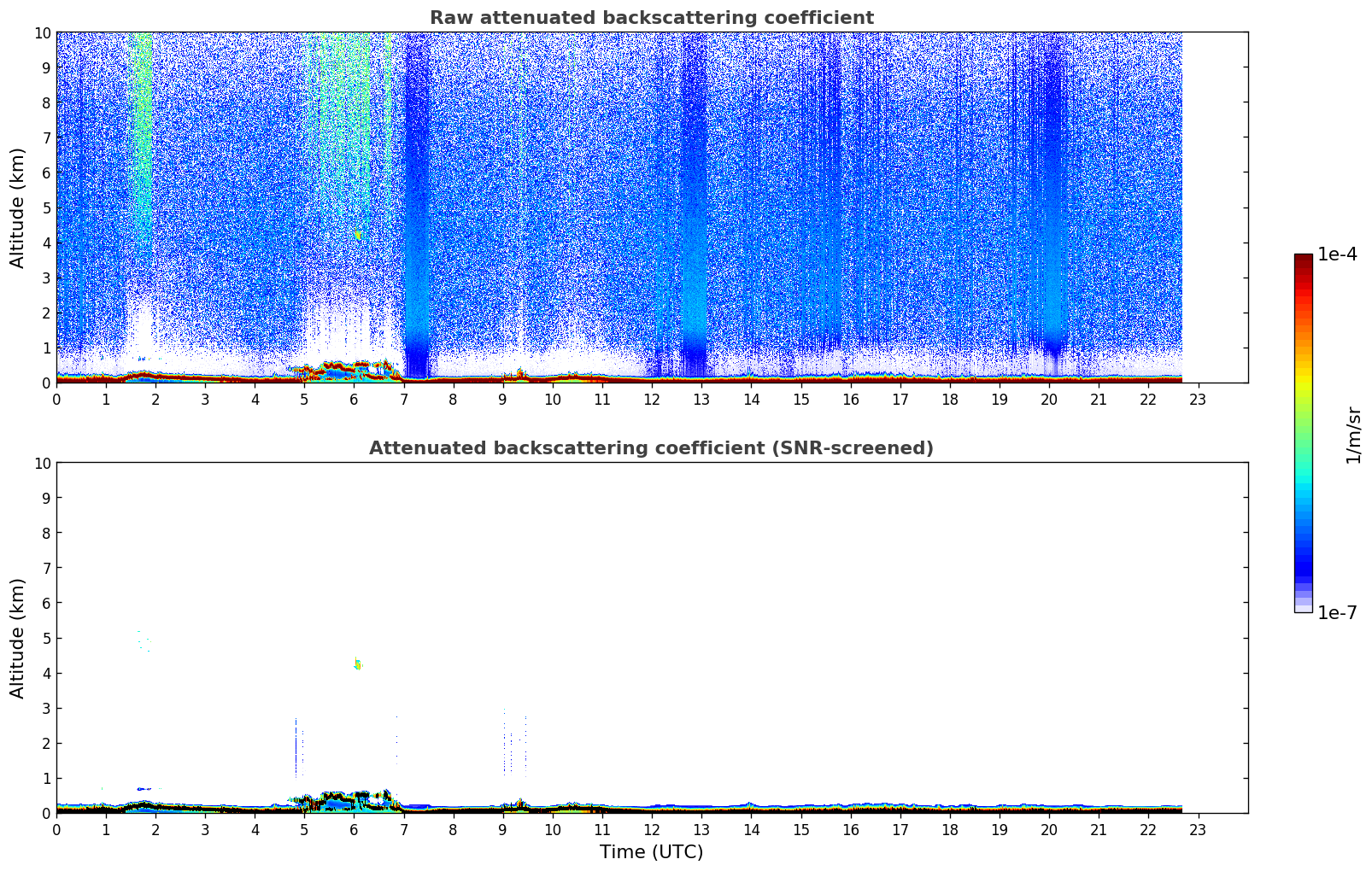Click the "Raw attenuated backscattering coefficient" title

pos(651,18)
